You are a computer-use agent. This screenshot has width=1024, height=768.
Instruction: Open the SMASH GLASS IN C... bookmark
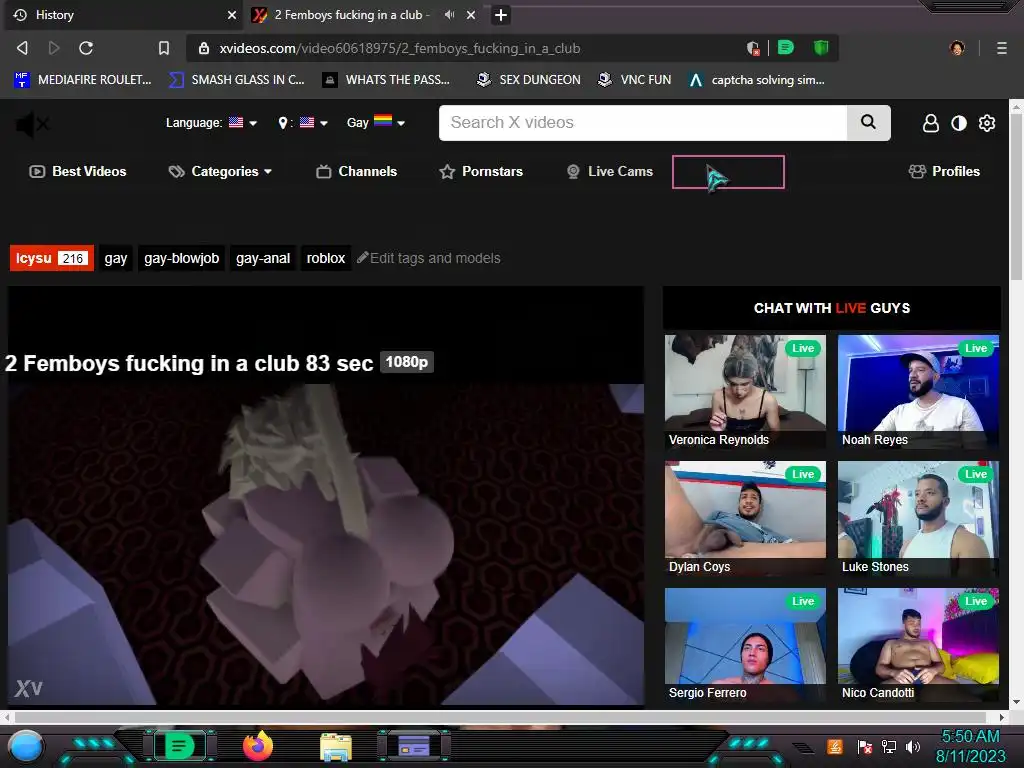[237, 80]
